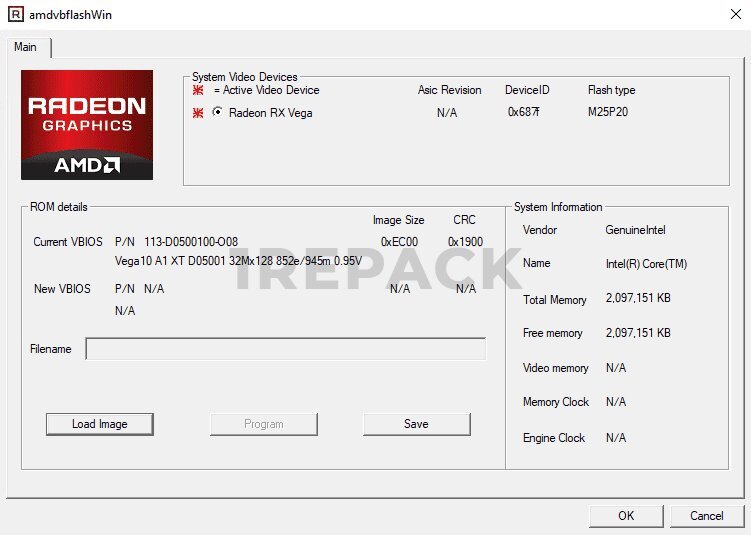The image size is (751, 535).
Task: Click the Program button
Action: click(263, 424)
